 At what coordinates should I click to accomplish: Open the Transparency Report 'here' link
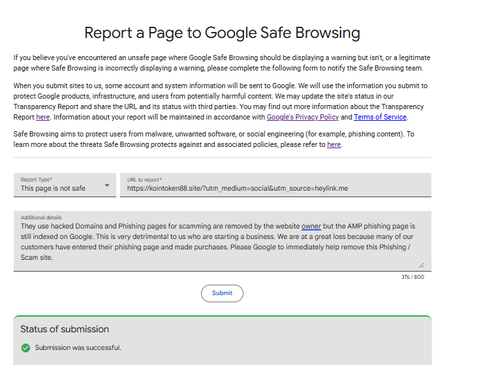pyautogui.click(x=43, y=117)
